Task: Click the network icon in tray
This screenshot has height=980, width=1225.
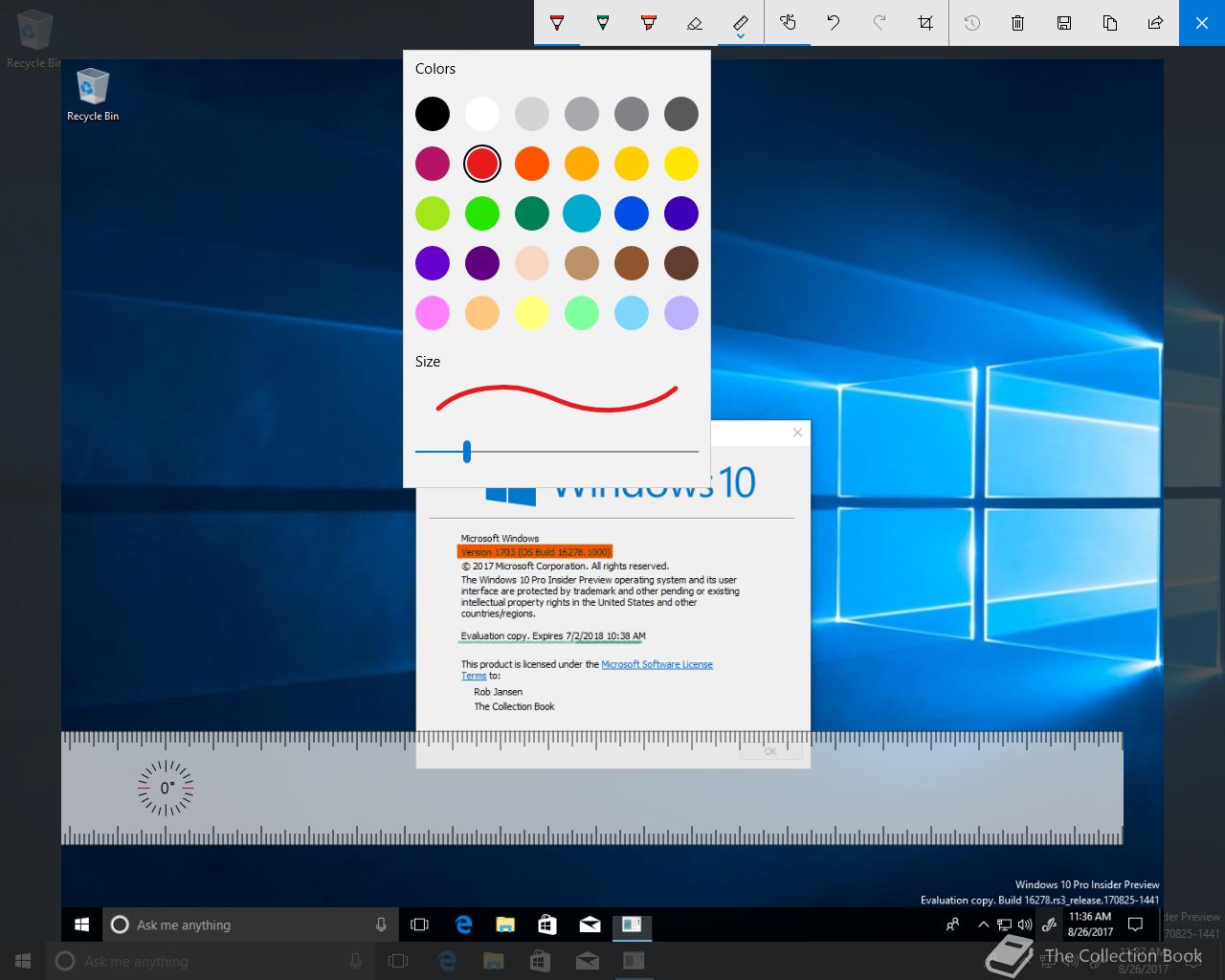Action: click(x=1004, y=924)
